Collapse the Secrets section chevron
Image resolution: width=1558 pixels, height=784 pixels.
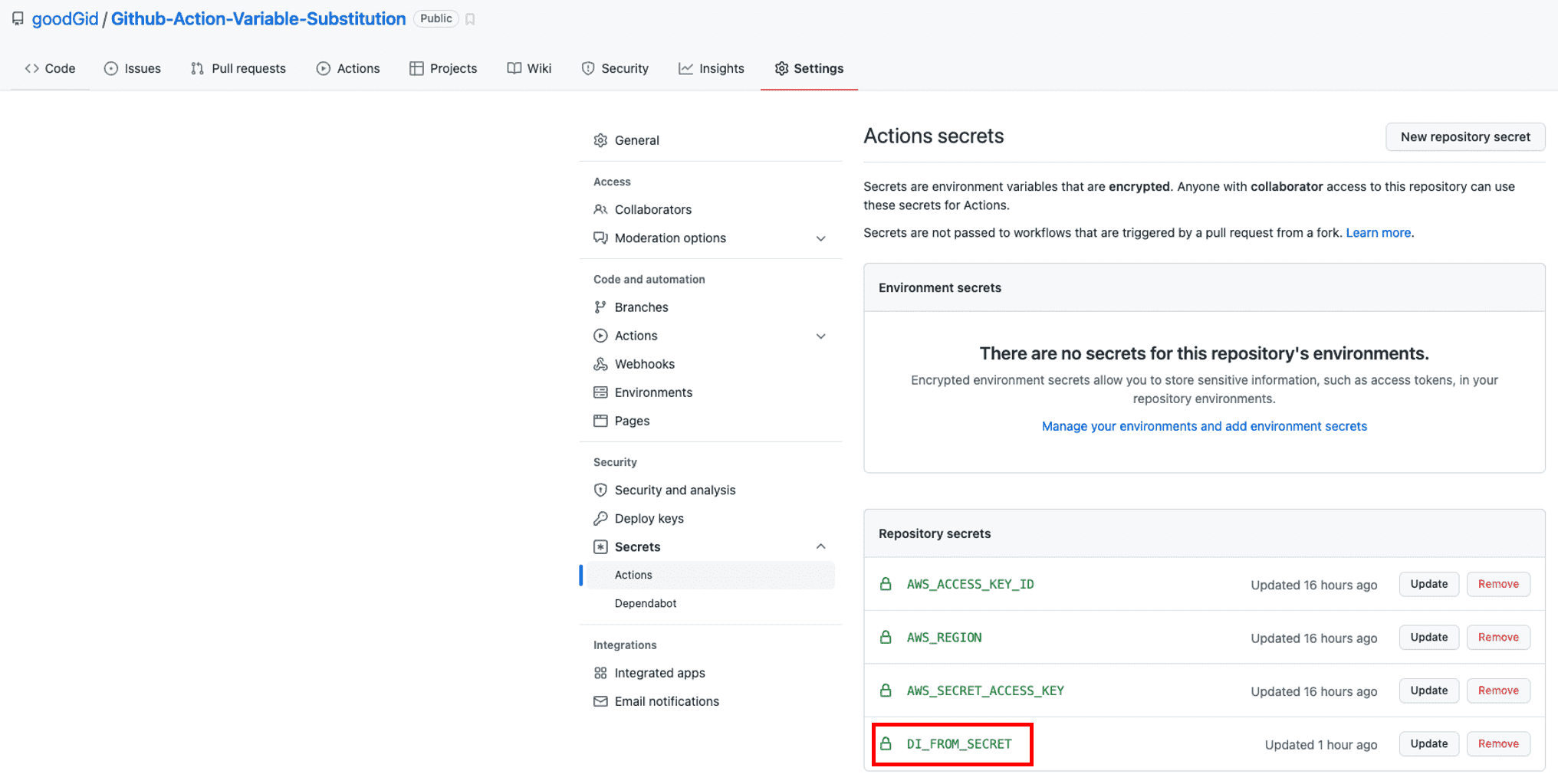pyautogui.click(x=820, y=546)
